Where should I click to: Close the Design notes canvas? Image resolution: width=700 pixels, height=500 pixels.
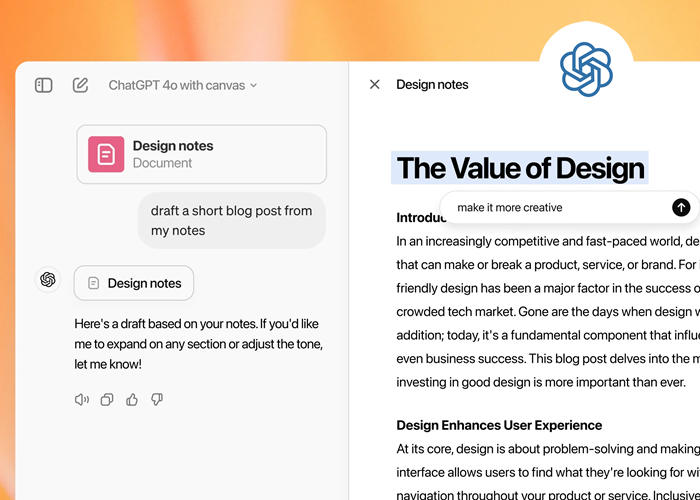pos(375,84)
